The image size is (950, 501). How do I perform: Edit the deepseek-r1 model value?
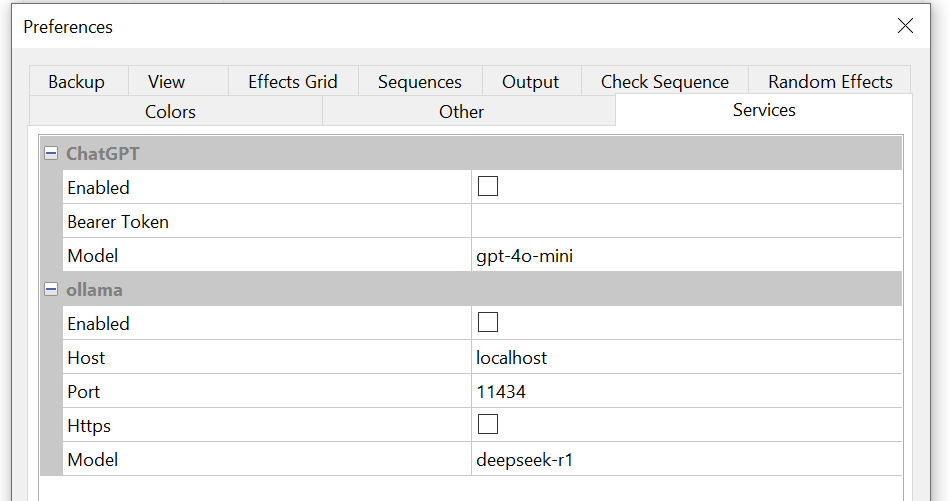(686, 459)
